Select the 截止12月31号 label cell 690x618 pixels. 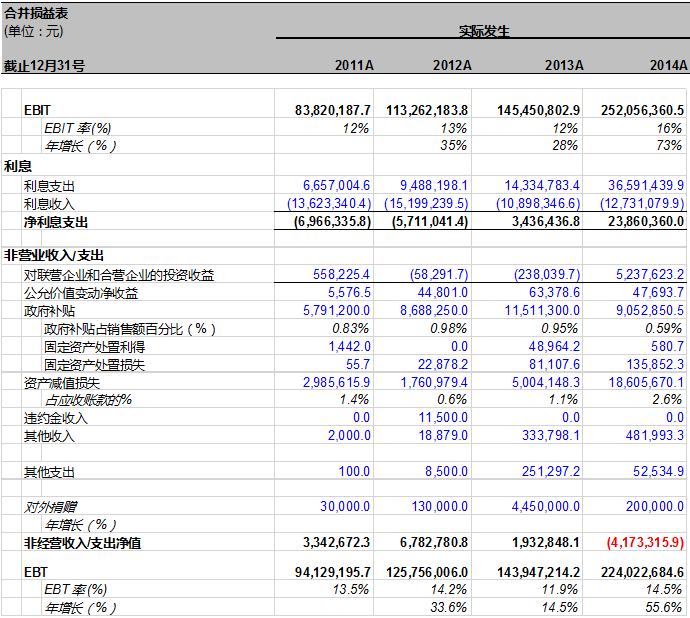(43, 65)
